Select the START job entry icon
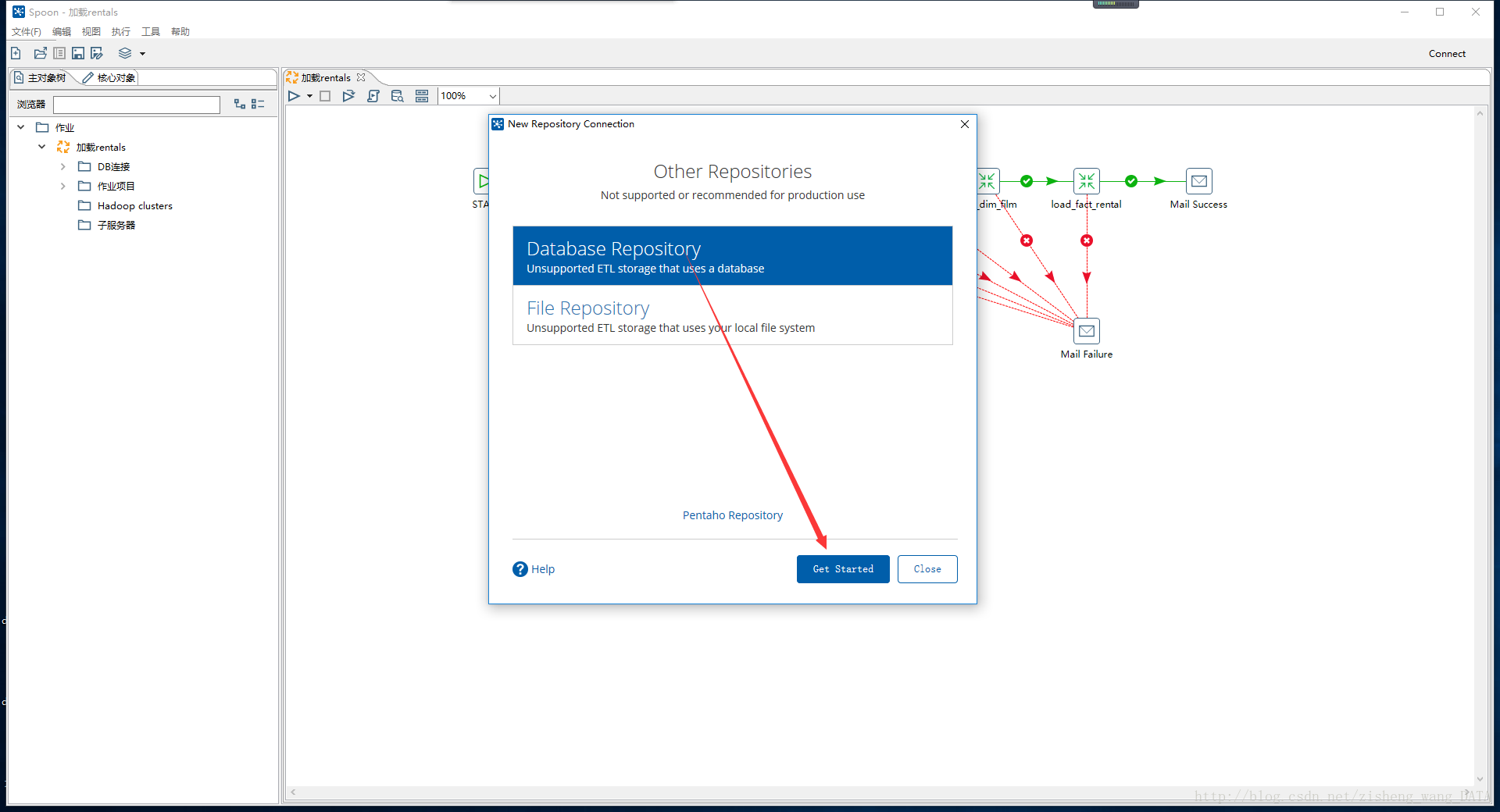 (481, 181)
